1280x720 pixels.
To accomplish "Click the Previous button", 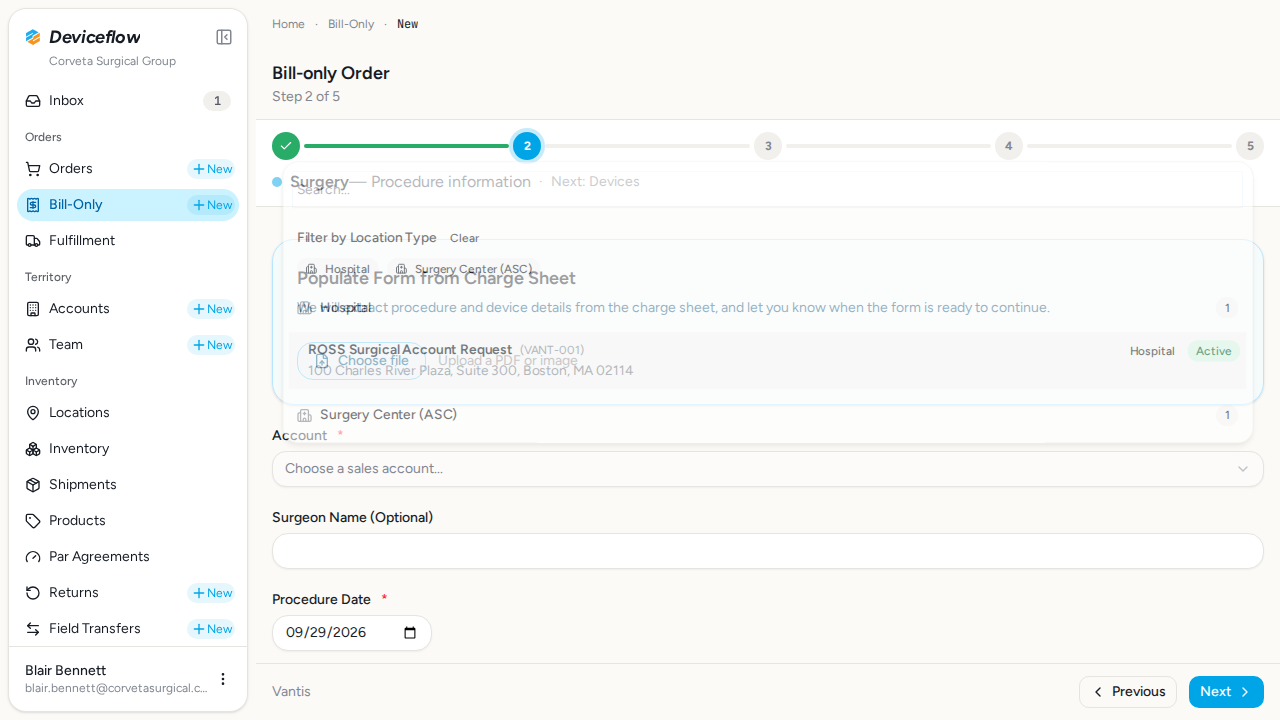I will click(x=1128, y=692).
